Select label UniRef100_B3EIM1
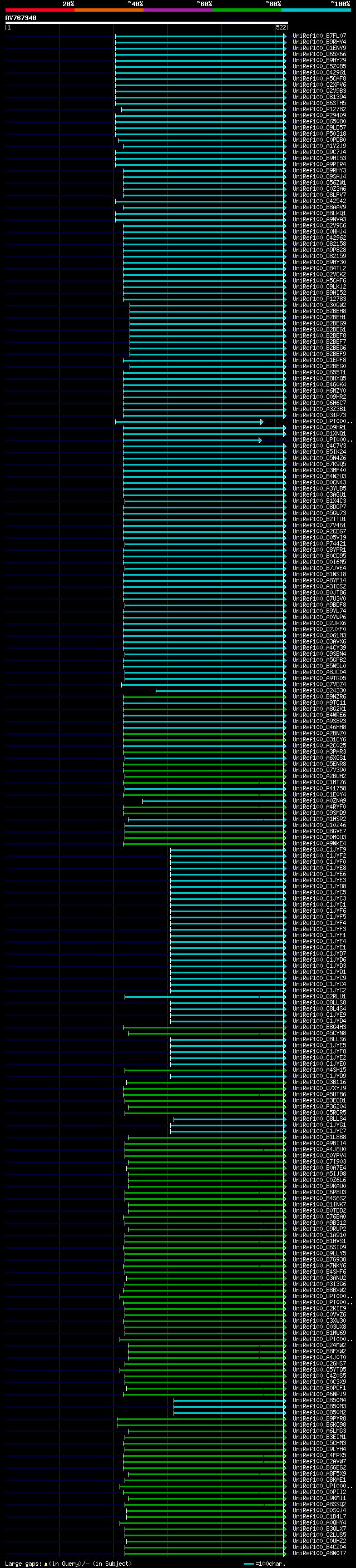Image resolution: width=356 pixels, height=1568 pixels. click(319, 1437)
